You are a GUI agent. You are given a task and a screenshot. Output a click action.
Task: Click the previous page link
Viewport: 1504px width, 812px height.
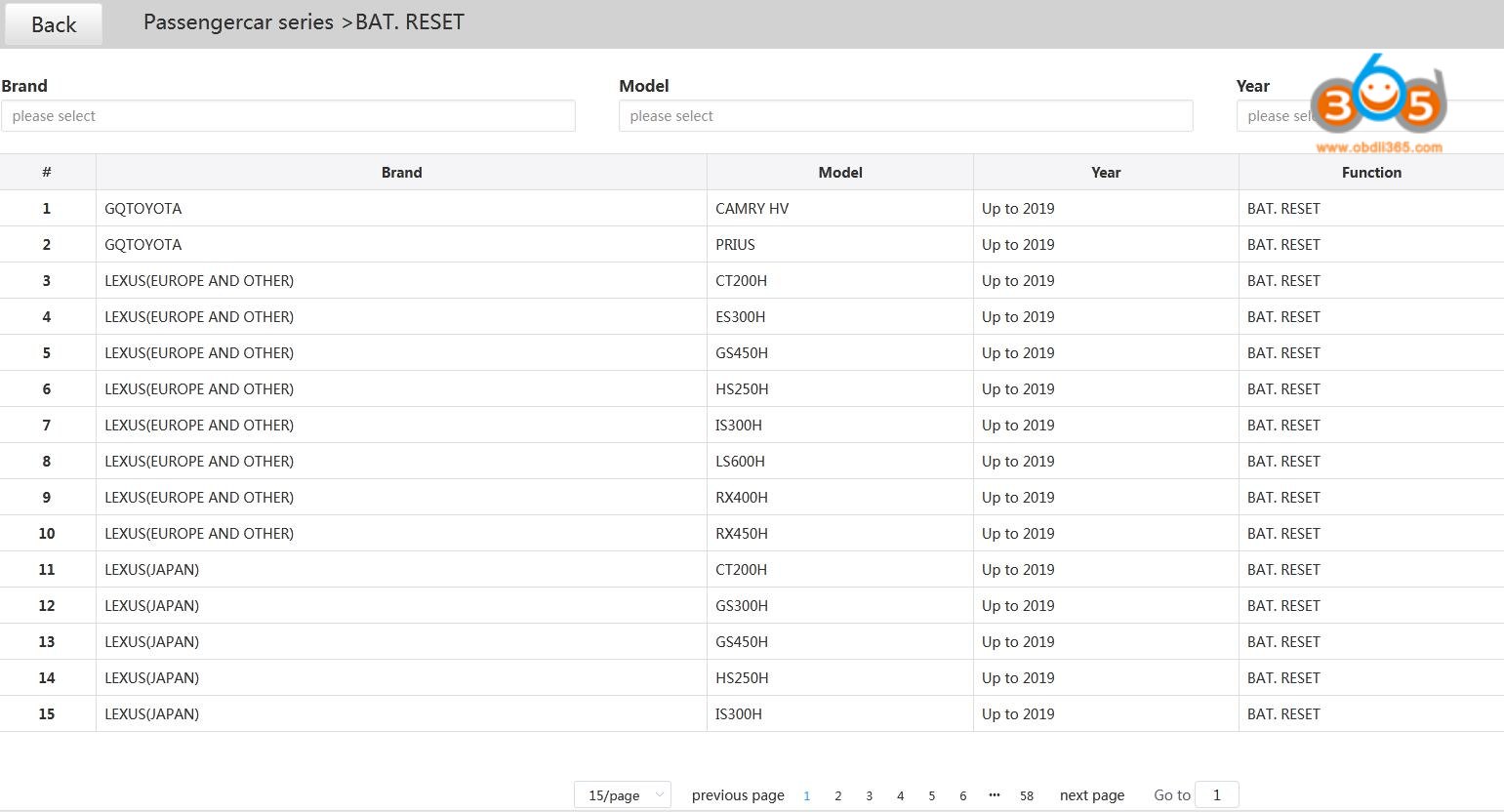tap(738, 795)
